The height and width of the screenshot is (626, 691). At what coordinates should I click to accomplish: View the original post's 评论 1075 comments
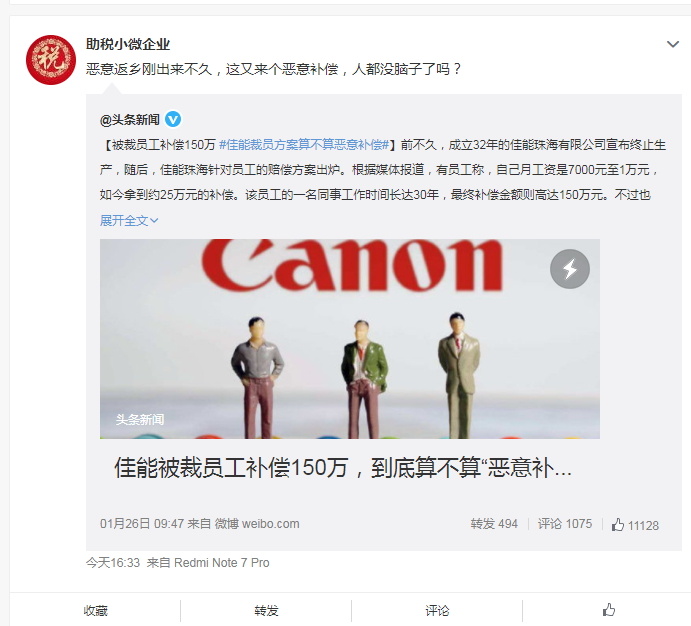tap(565, 524)
